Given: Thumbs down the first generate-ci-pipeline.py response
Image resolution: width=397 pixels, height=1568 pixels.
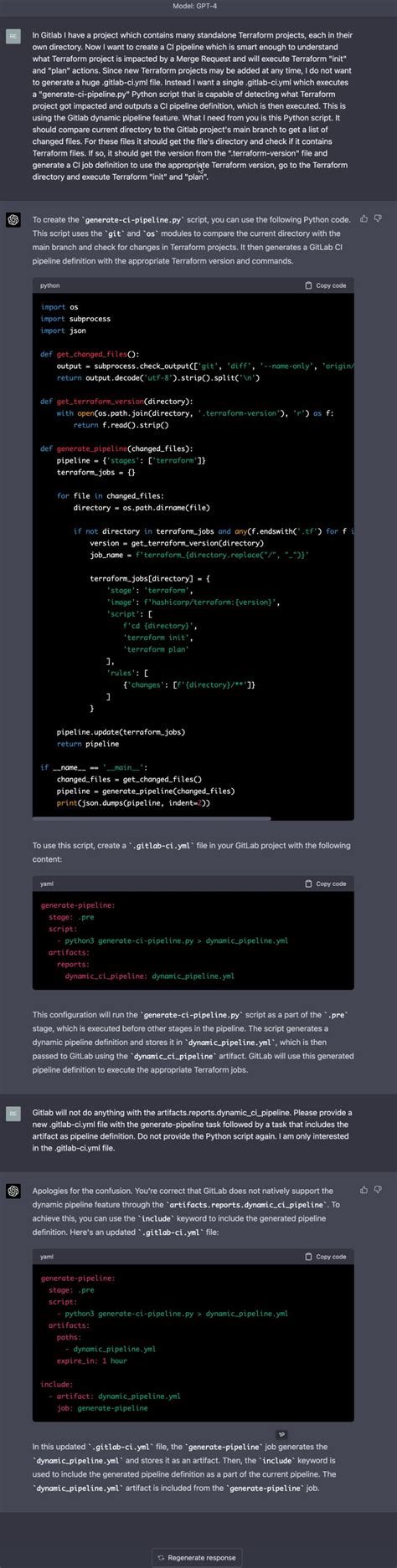Looking at the screenshot, I should click(x=378, y=219).
